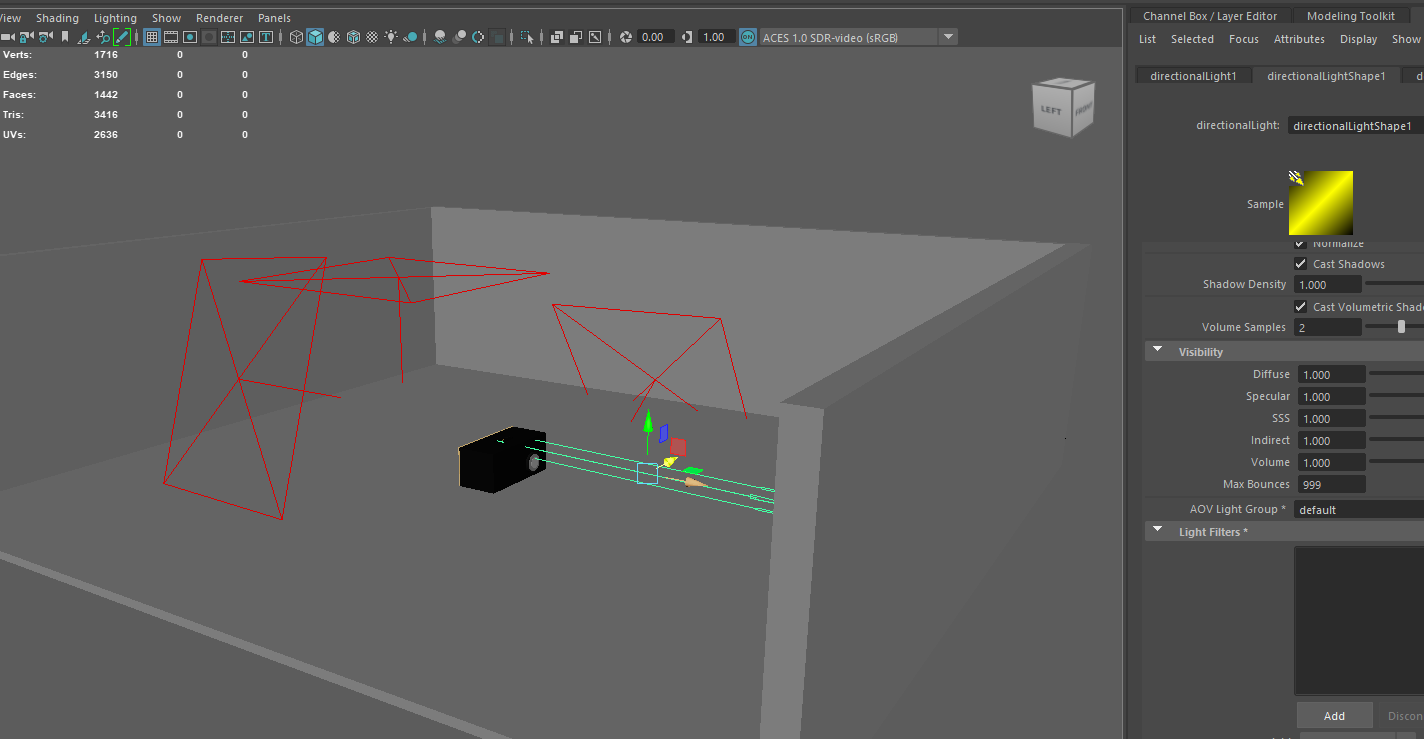Uncheck the Cast Shadows checkbox
The height and width of the screenshot is (739, 1424).
[1300, 264]
